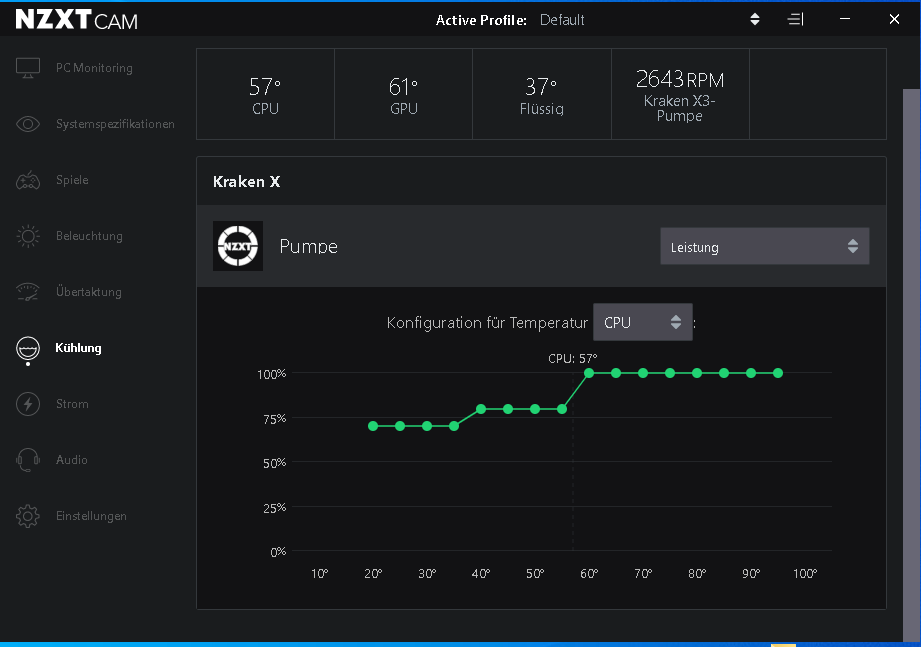The height and width of the screenshot is (647, 921).
Task: Open the Spiele section
Action: pyautogui.click(x=72, y=180)
